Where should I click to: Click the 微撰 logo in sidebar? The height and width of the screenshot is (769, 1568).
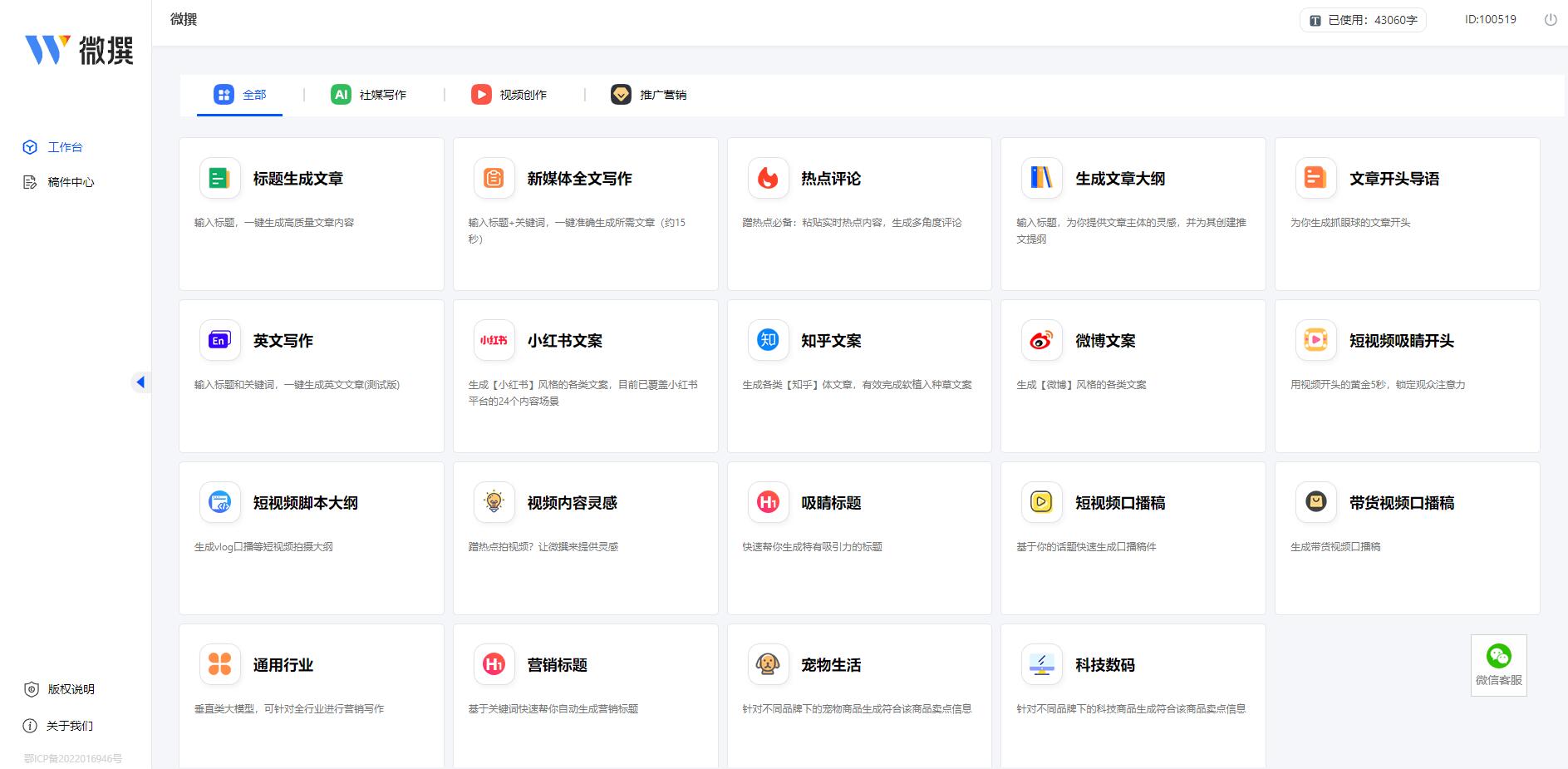[x=77, y=50]
